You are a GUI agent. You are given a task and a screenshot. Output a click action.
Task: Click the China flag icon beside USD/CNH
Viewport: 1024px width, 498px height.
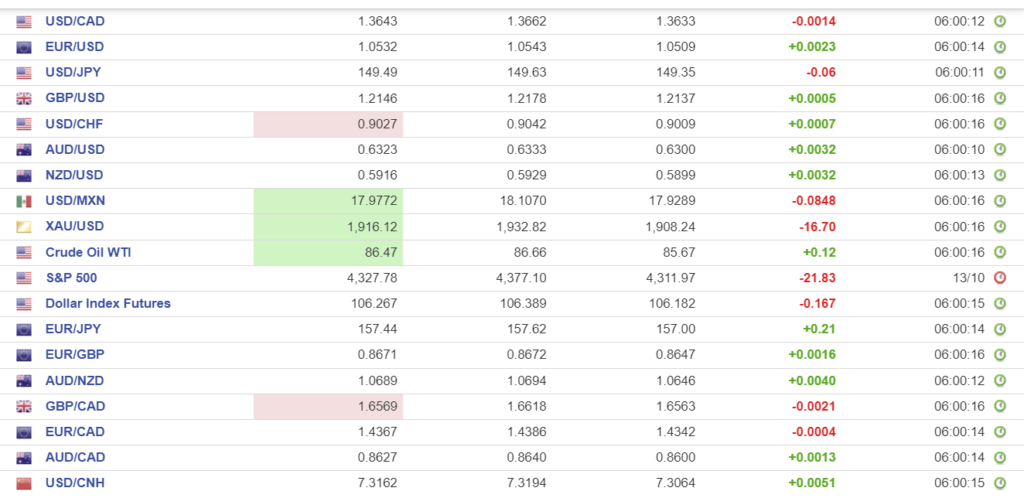24,484
